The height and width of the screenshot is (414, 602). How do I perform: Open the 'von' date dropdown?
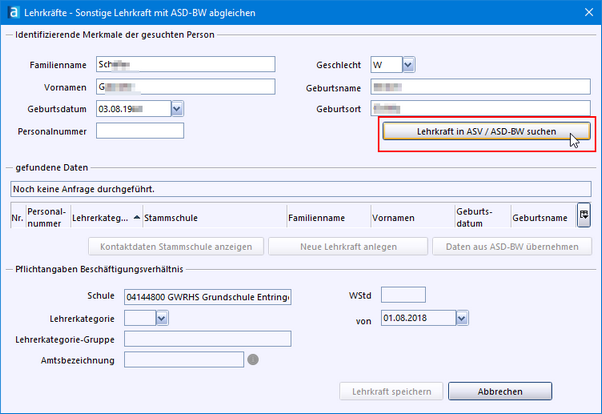[461, 318]
